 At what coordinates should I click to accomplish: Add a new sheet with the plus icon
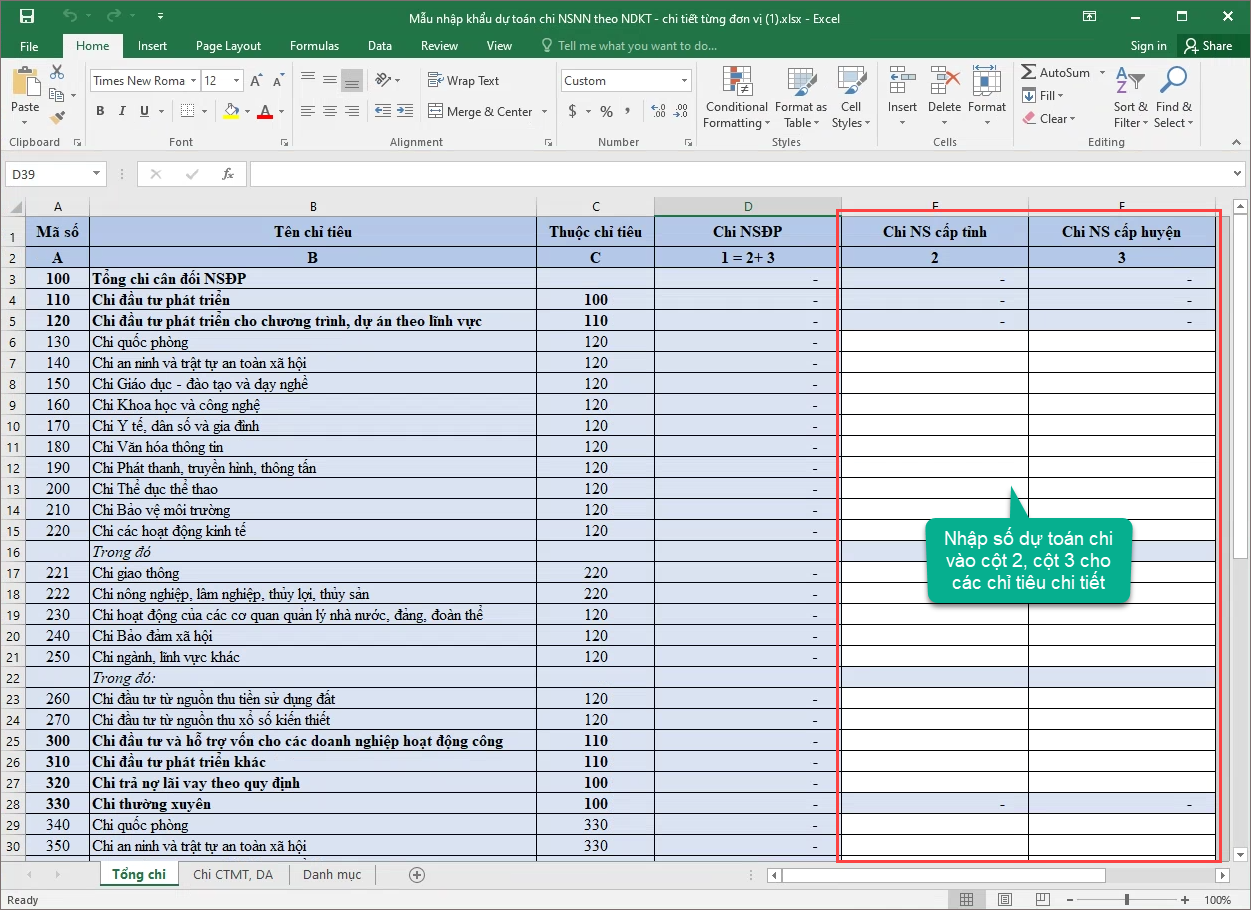[418, 875]
